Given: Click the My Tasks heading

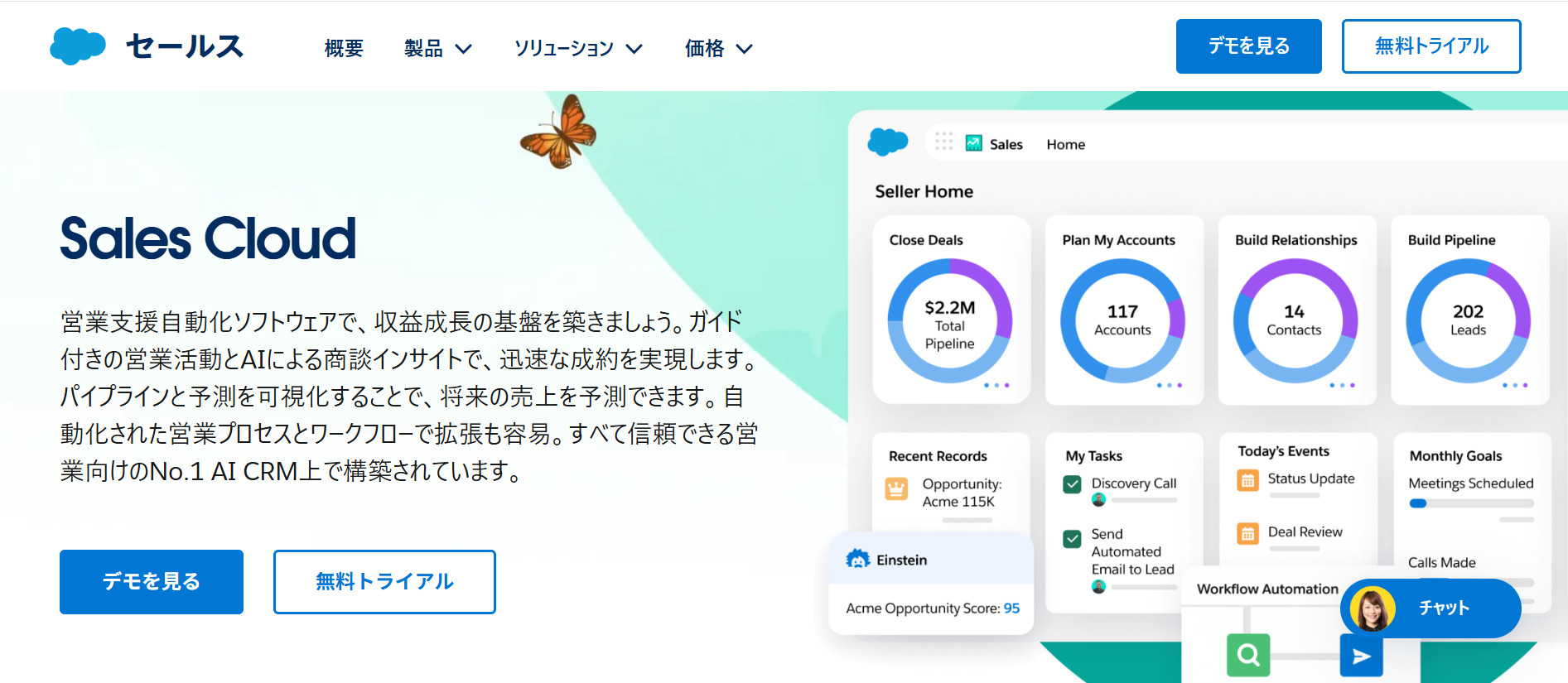Looking at the screenshot, I should pyautogui.click(x=1094, y=456).
